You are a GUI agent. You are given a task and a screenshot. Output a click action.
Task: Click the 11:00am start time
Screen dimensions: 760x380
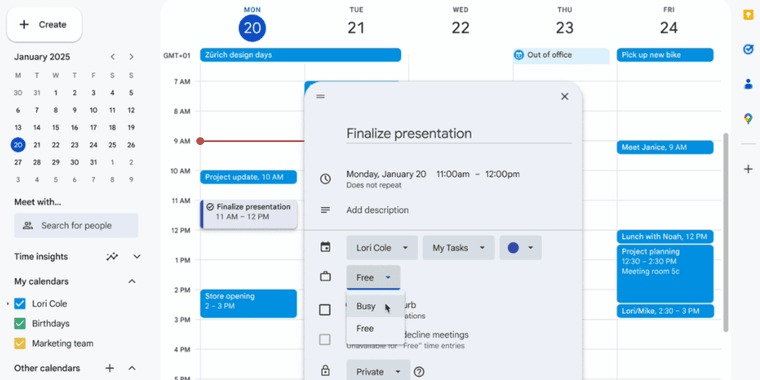[x=453, y=174]
